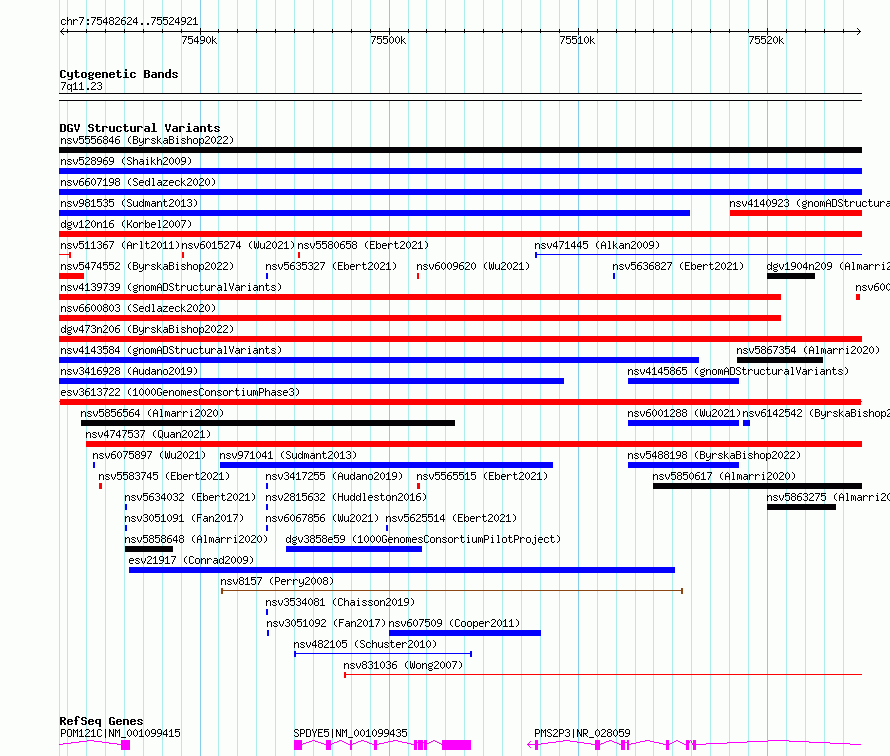Screen dimensions: 890x756
Task: Click the RefSeq Genes track heading
Action: tap(101, 721)
